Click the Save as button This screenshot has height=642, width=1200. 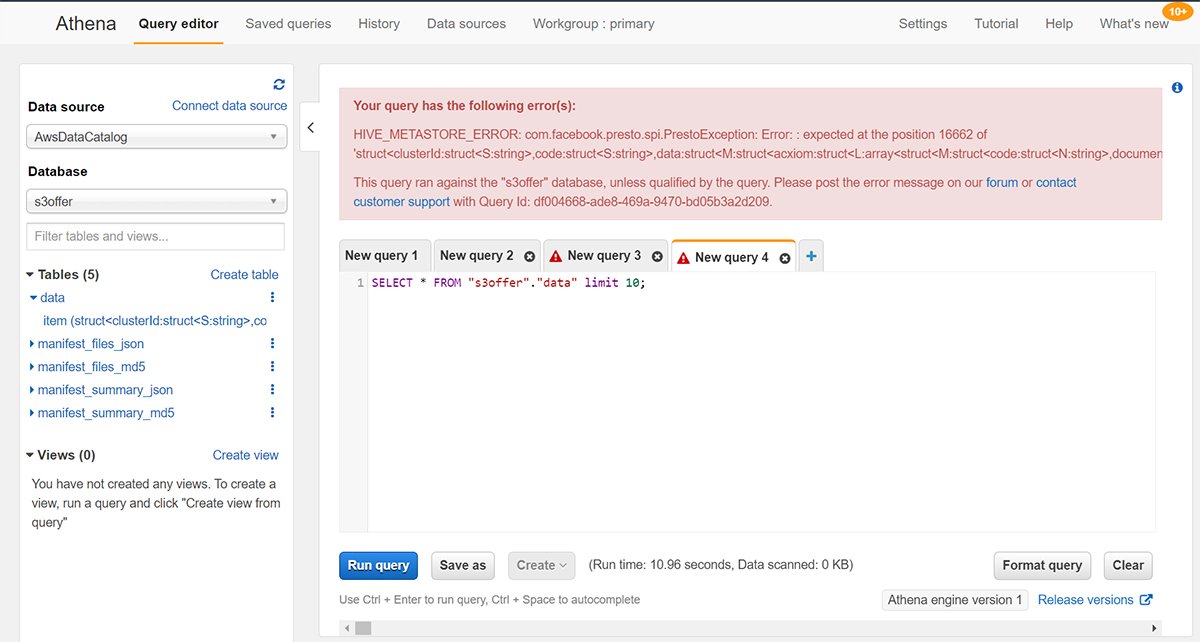[x=464, y=565]
